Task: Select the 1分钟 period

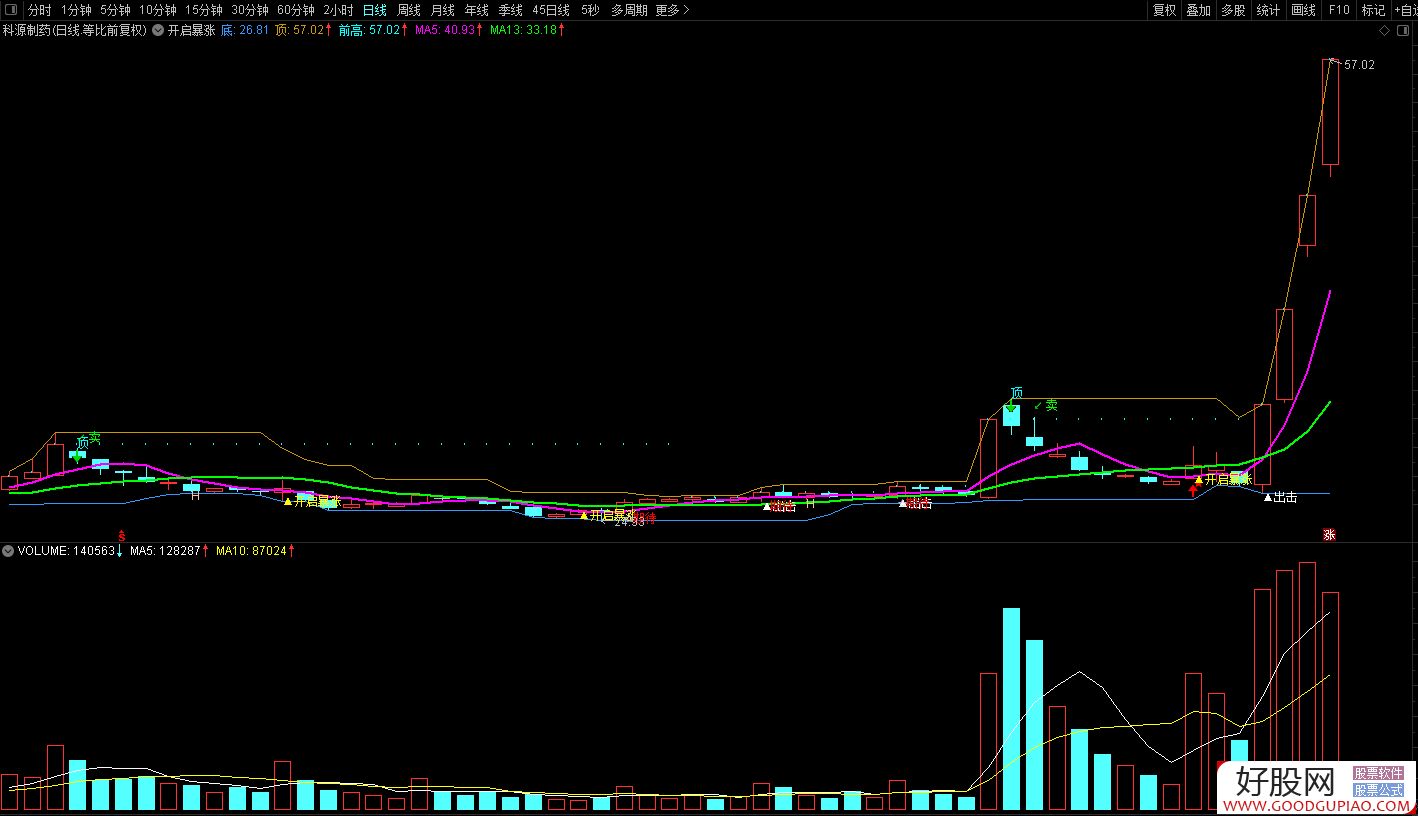Action: (76, 10)
